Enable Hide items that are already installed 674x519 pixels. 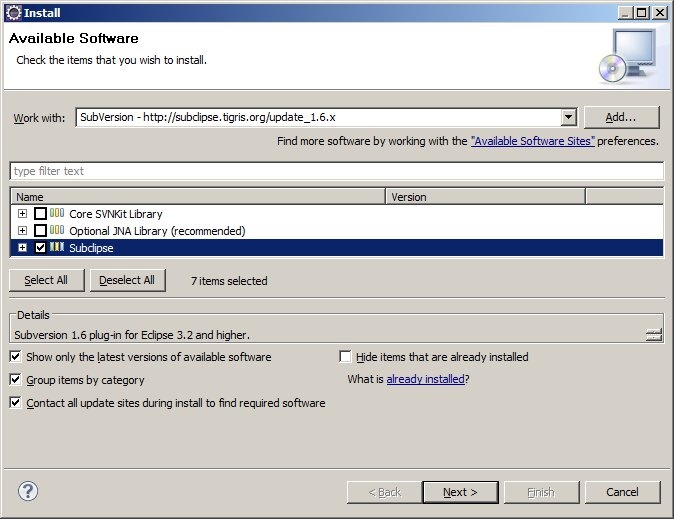[x=346, y=357]
